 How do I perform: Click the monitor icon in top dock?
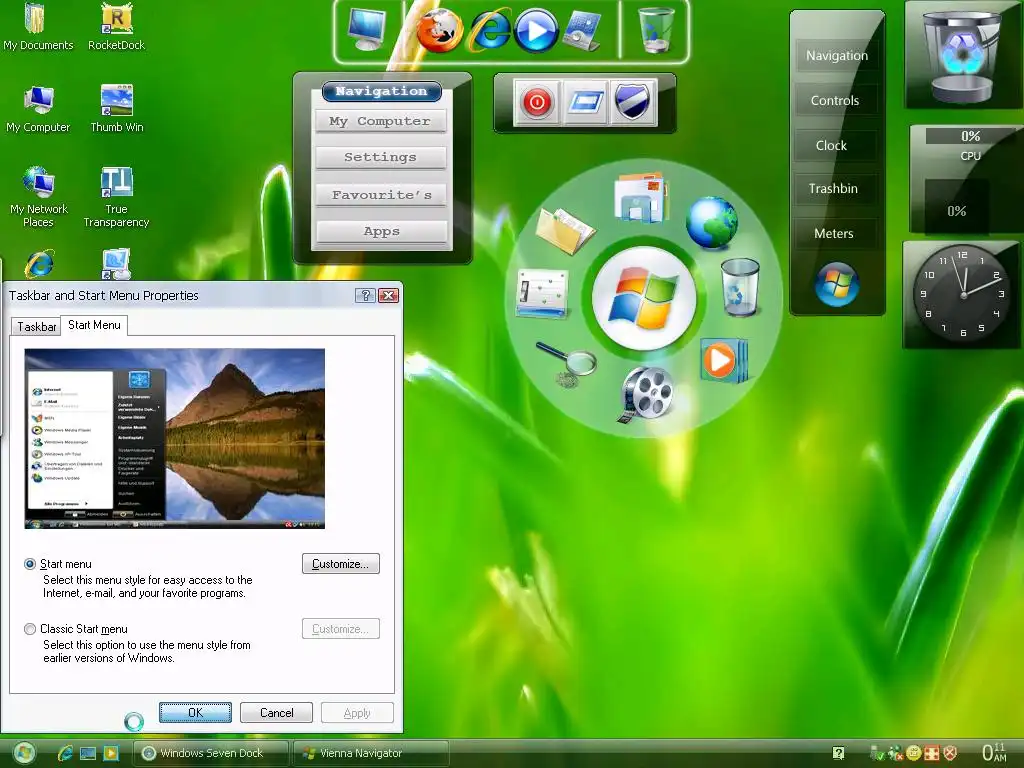[x=366, y=29]
